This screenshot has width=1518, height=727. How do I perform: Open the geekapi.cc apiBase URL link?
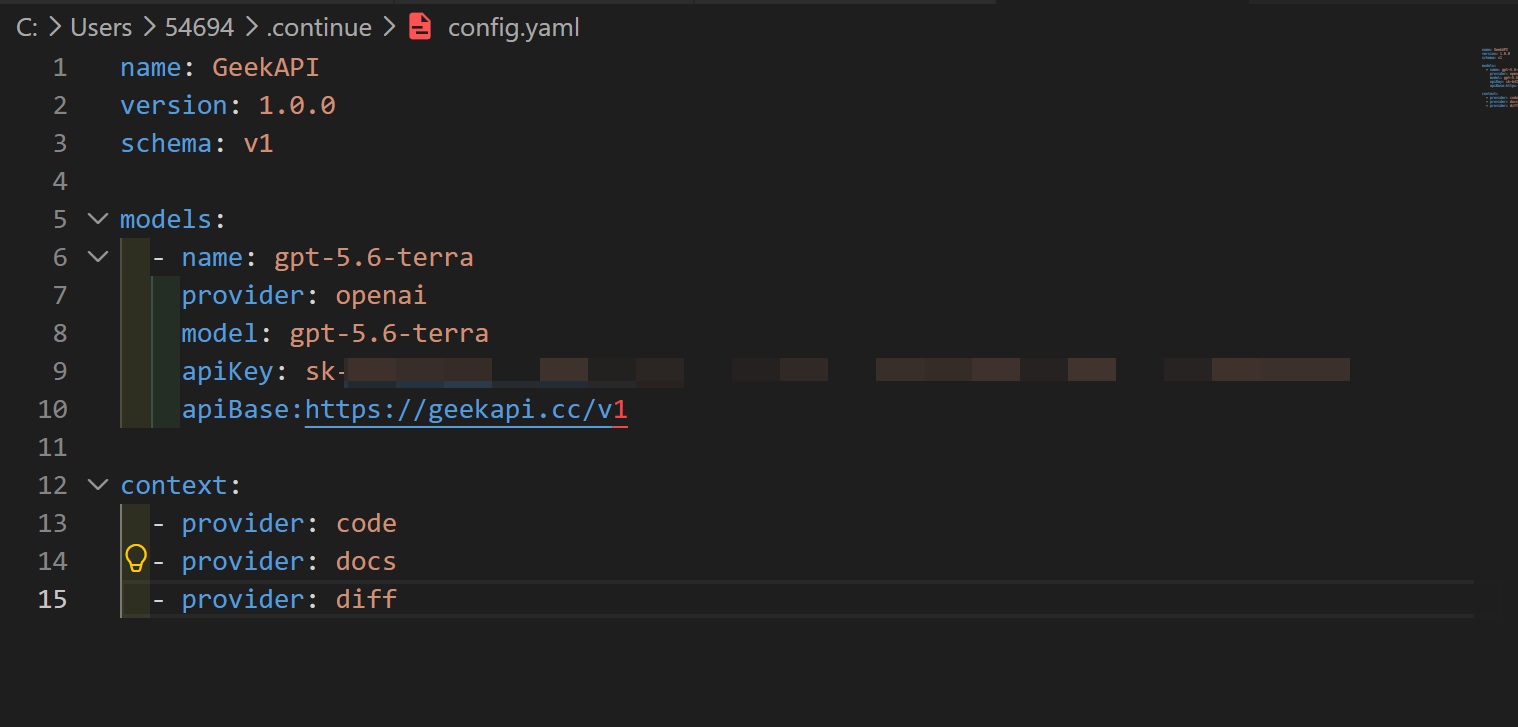click(466, 409)
